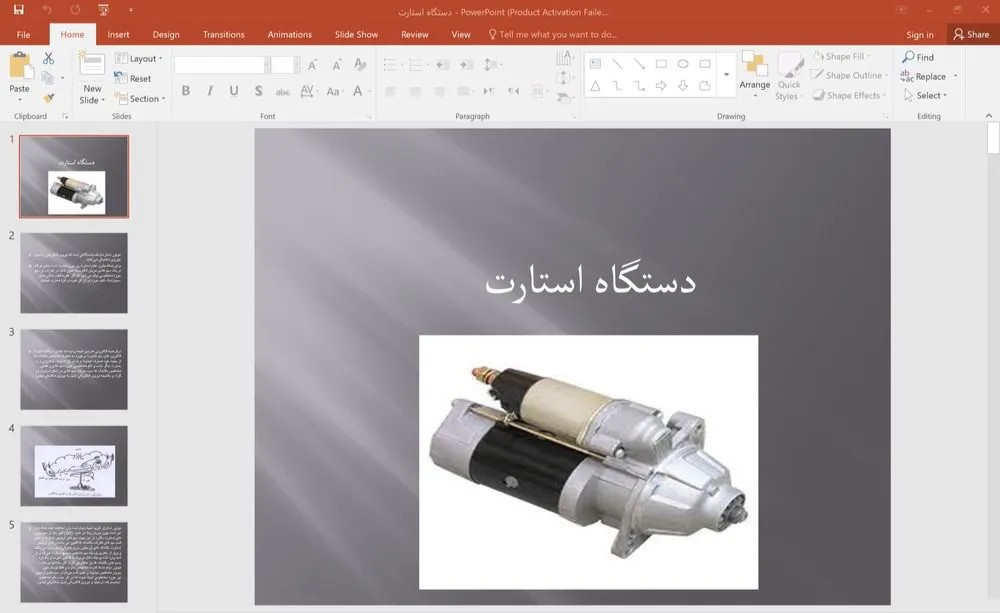The image size is (1000, 613).
Task: Click Decrease List Level icon
Action: click(x=443, y=64)
